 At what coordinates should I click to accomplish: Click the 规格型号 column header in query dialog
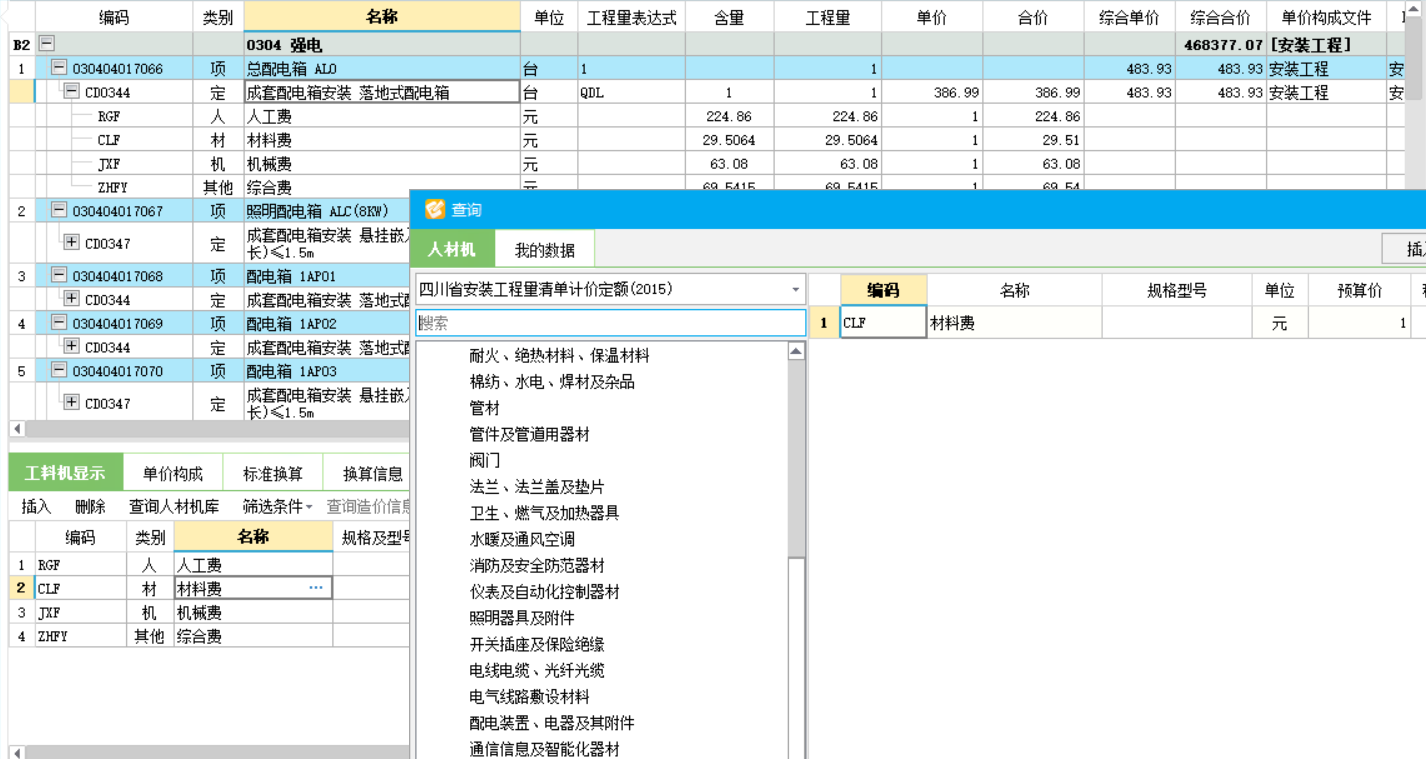pos(1177,290)
